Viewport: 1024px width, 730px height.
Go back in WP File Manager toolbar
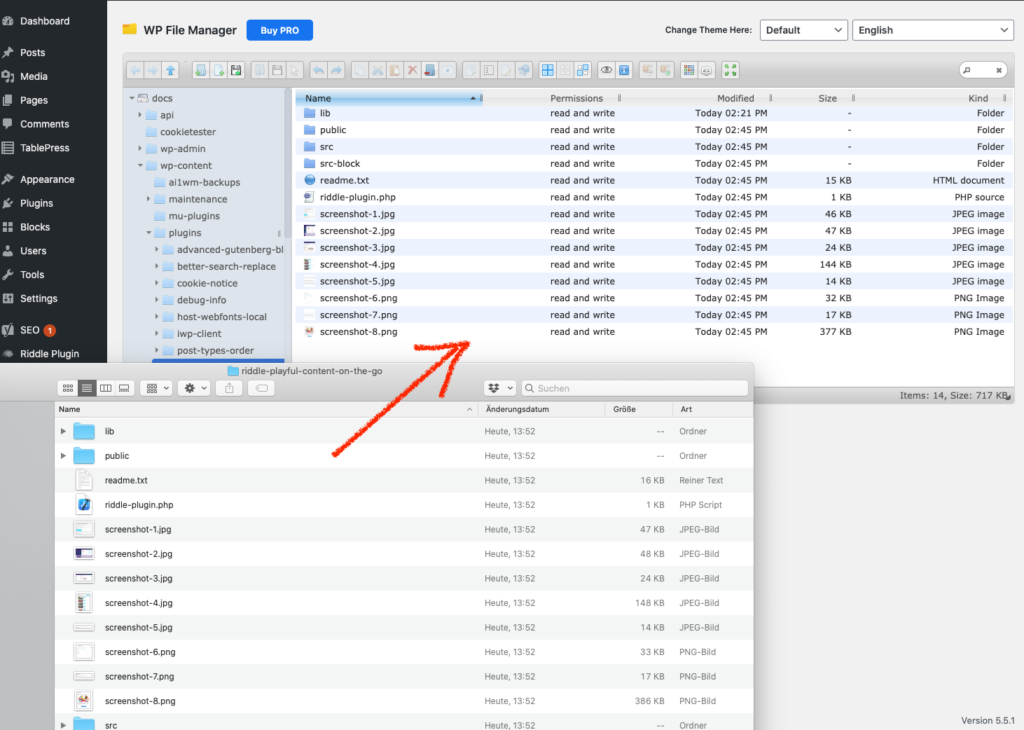click(135, 71)
